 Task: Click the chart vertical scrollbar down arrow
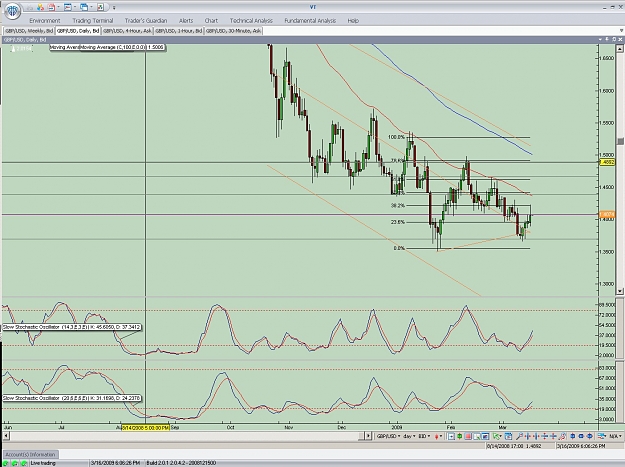tap(620, 291)
